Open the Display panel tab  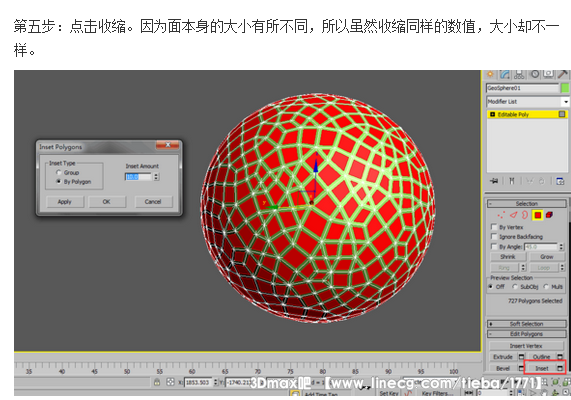click(548, 74)
